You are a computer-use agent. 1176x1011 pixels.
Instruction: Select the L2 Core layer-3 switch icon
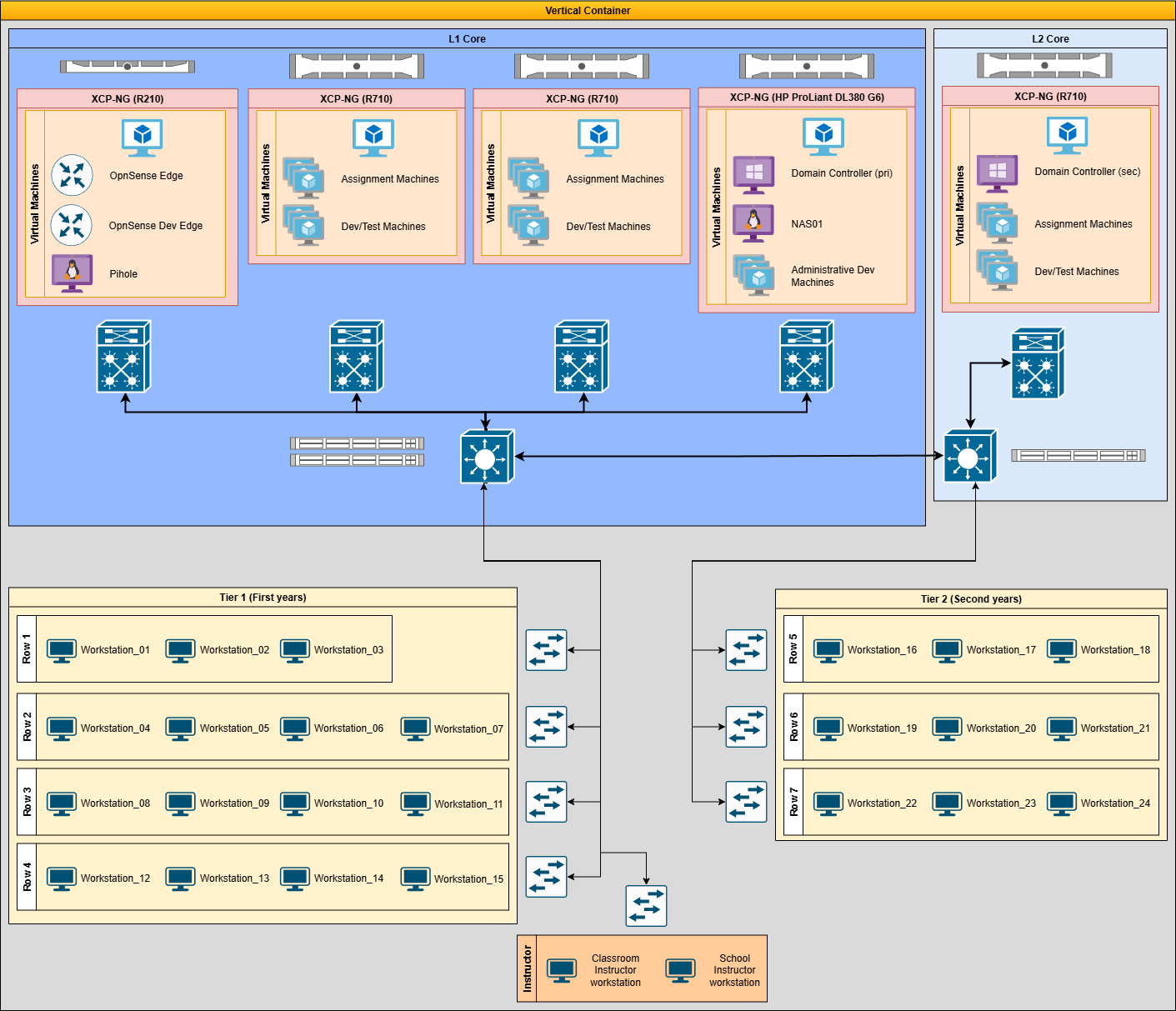click(x=970, y=455)
